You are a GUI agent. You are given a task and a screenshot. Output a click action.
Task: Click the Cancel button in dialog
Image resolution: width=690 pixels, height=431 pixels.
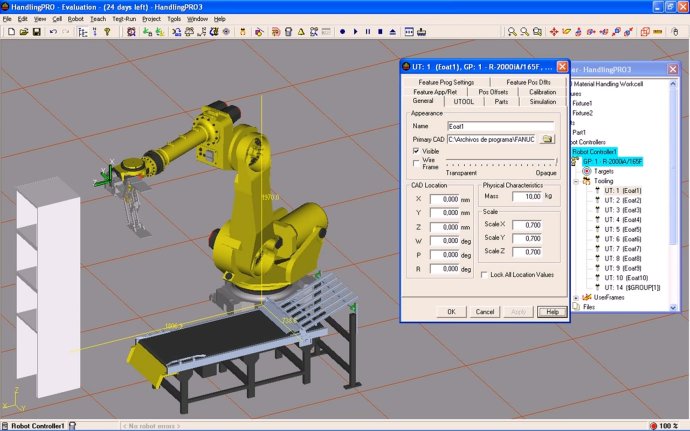point(484,312)
